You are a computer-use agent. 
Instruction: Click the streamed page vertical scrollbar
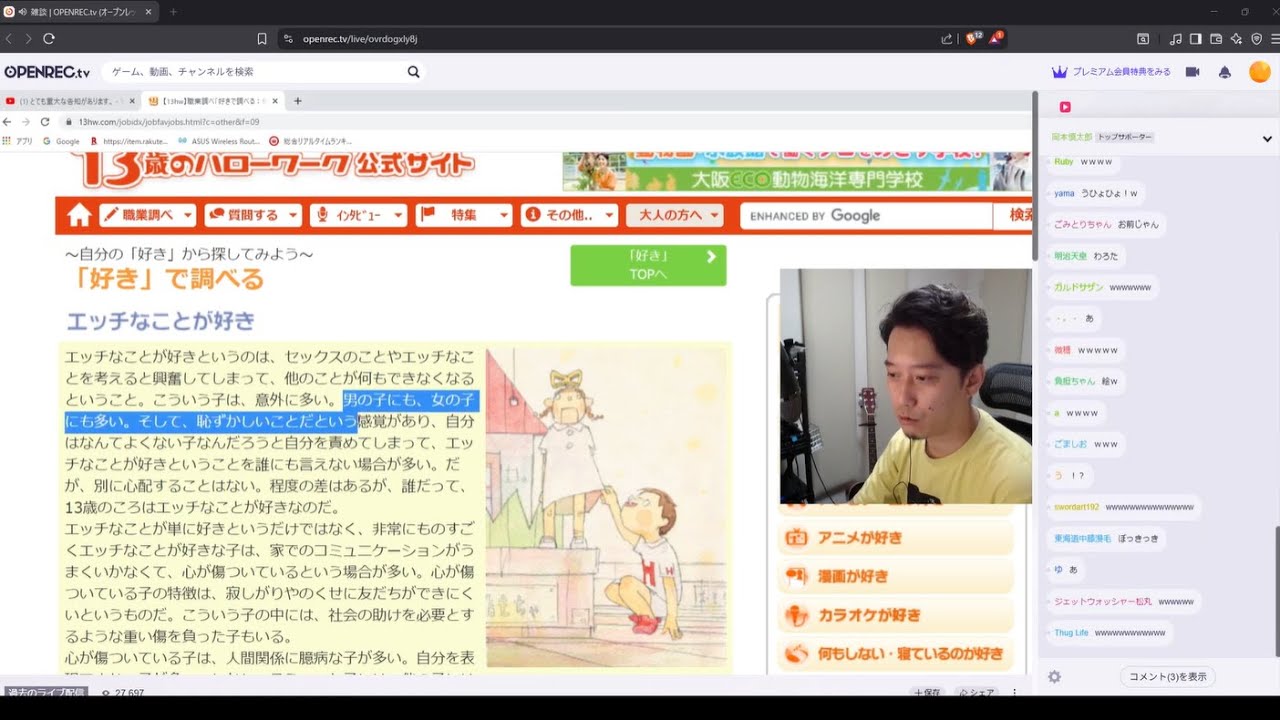click(x=1035, y=175)
